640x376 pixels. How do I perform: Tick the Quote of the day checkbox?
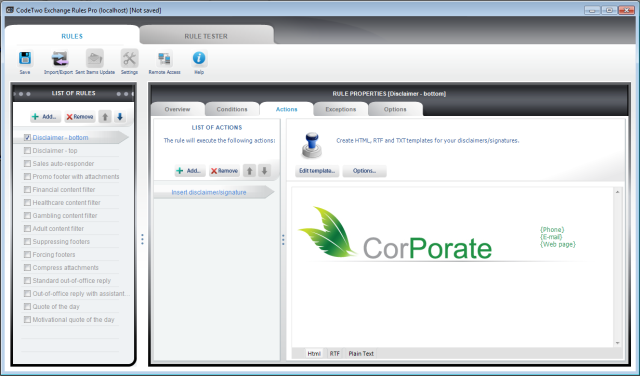click(x=27, y=307)
